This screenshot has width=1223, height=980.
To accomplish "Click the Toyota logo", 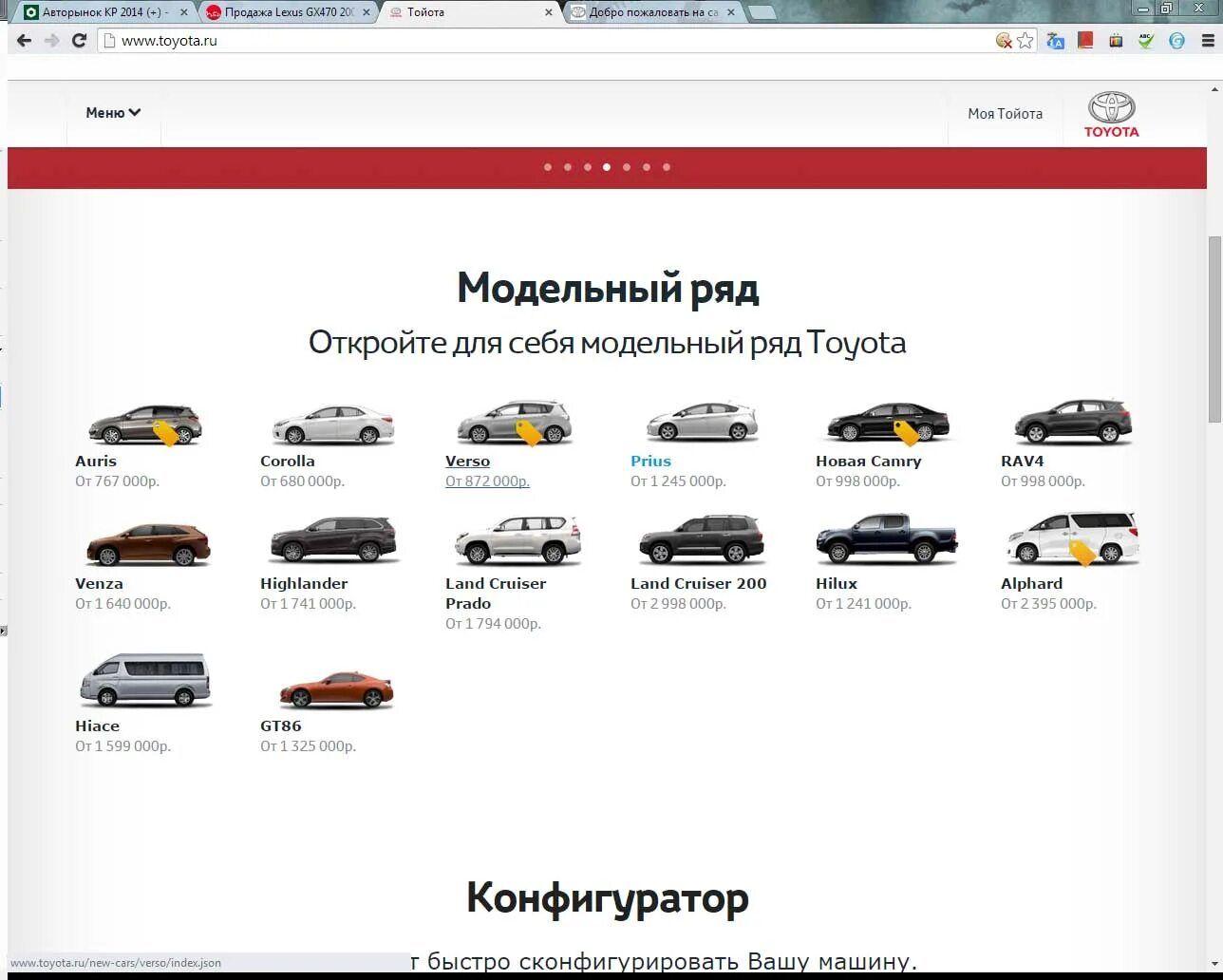I will (x=1111, y=115).
